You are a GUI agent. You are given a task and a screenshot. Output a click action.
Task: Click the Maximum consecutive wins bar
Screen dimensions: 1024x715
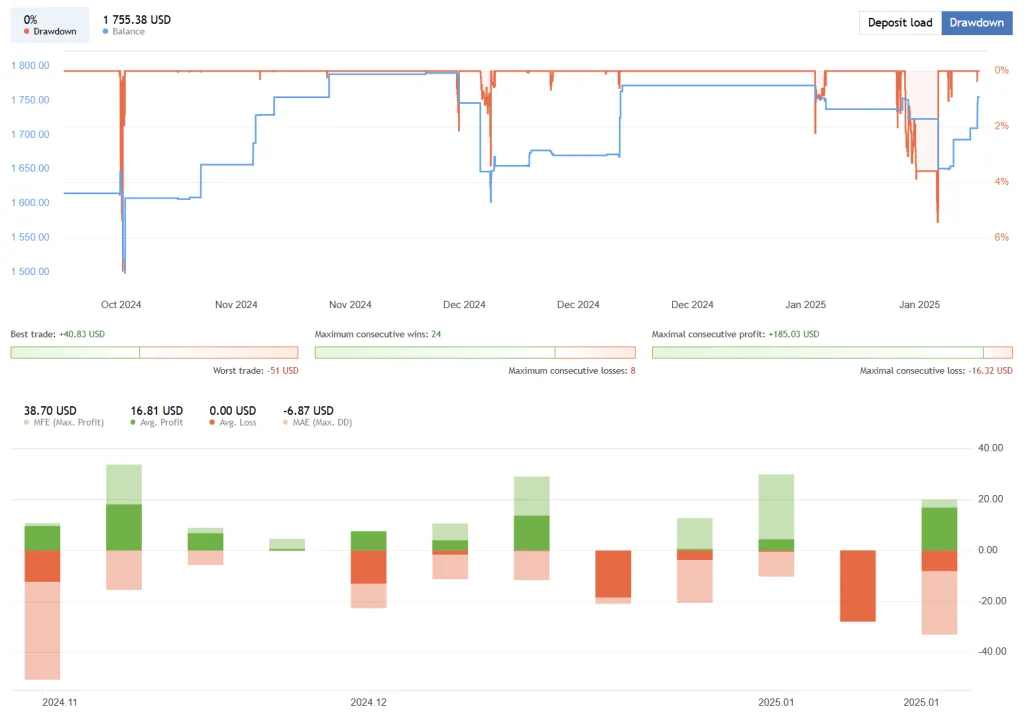click(475, 353)
